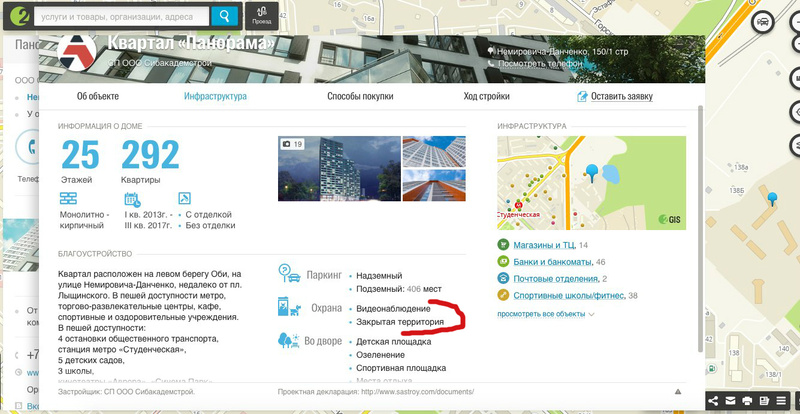Click the card's vertical scrollbar
The height and width of the screenshot is (414, 800).
click(x=701, y=228)
